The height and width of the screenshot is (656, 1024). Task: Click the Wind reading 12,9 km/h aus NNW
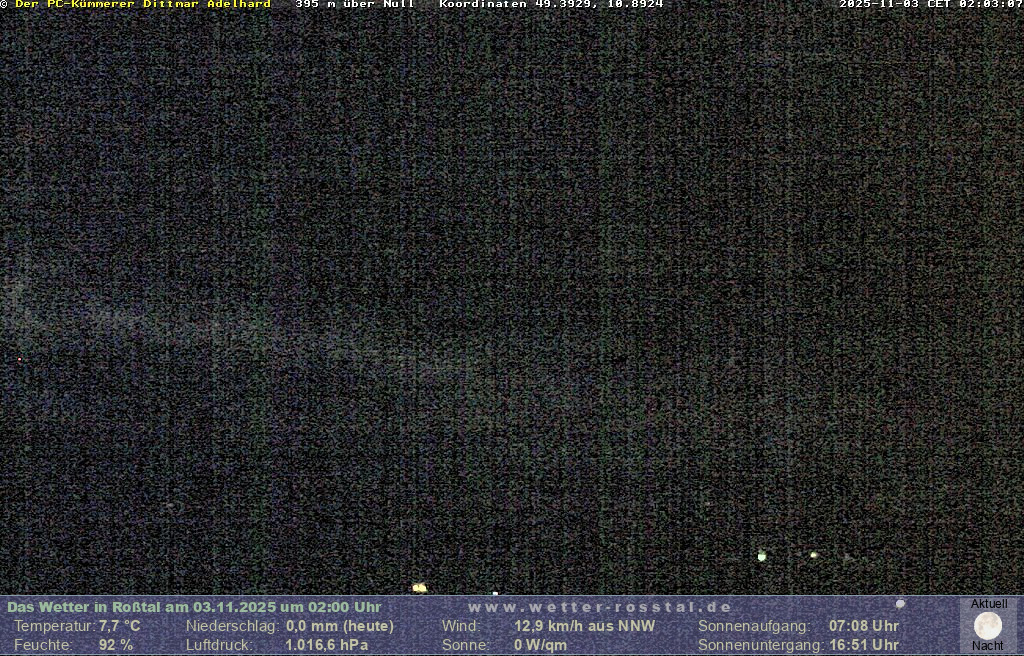click(585, 626)
